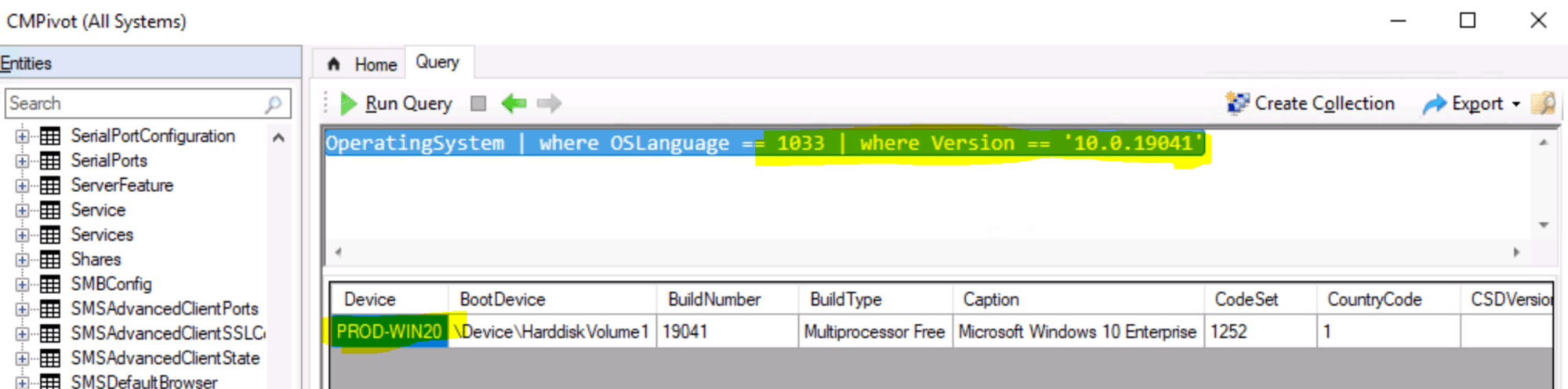The image size is (1568, 389).
Task: Sort by the Caption column header
Action: 1079,300
